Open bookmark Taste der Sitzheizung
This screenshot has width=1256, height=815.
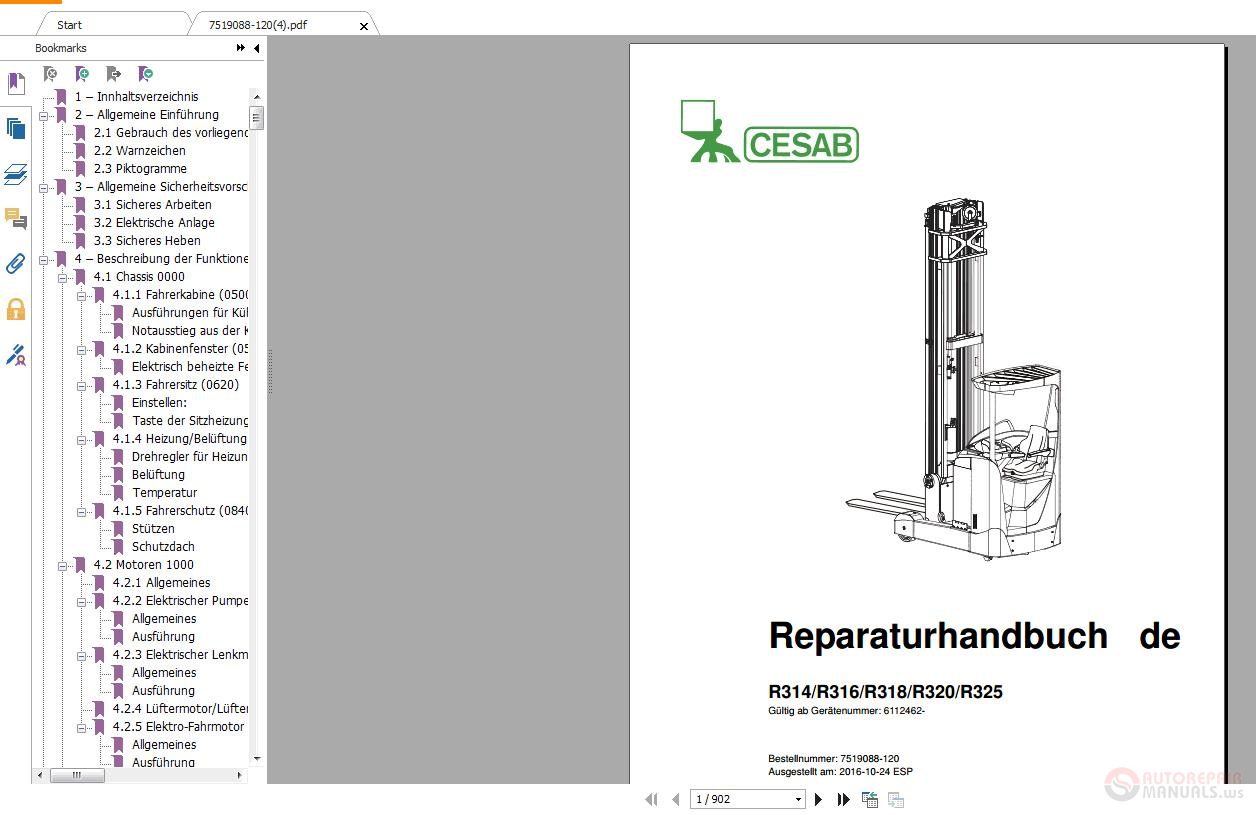(x=190, y=421)
